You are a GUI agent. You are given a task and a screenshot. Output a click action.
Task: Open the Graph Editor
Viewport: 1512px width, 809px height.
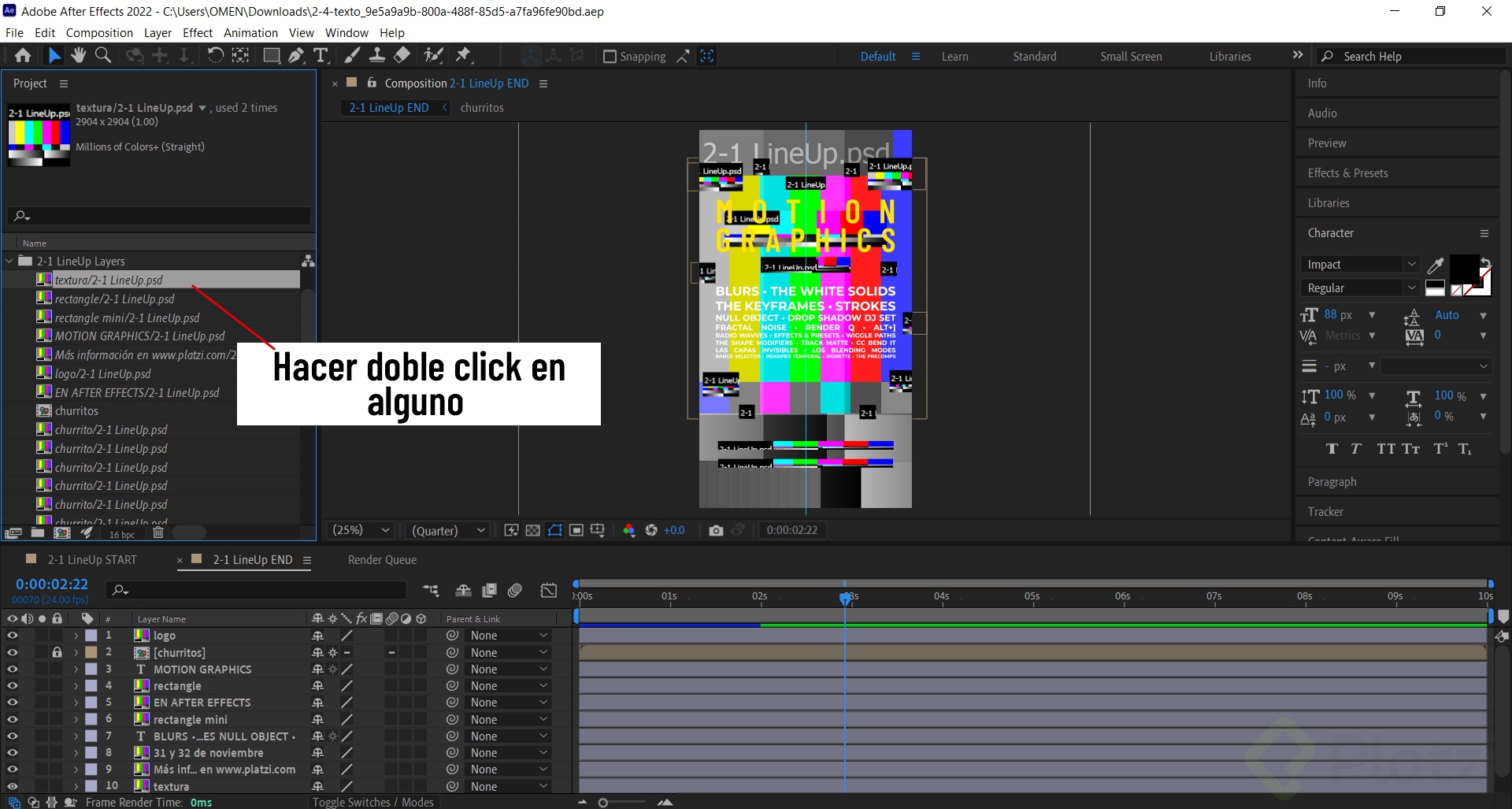(548, 590)
